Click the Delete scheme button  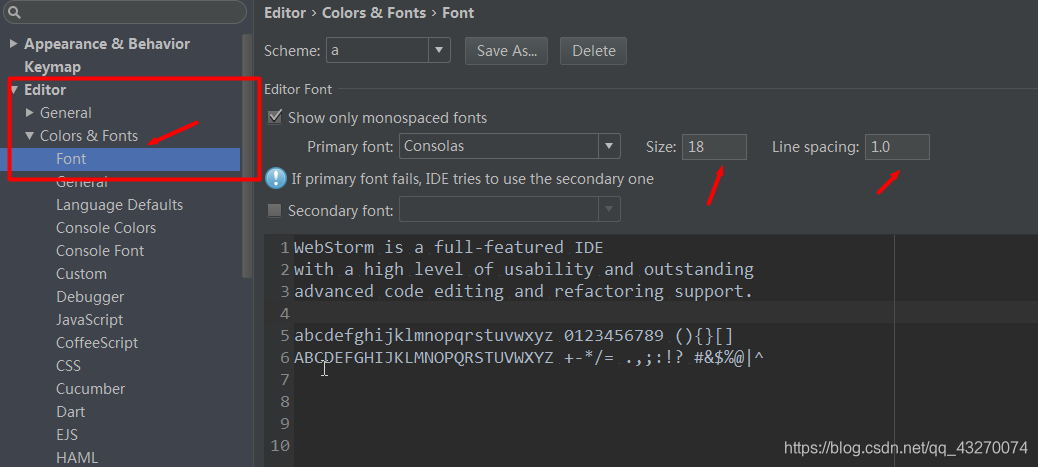click(x=593, y=51)
